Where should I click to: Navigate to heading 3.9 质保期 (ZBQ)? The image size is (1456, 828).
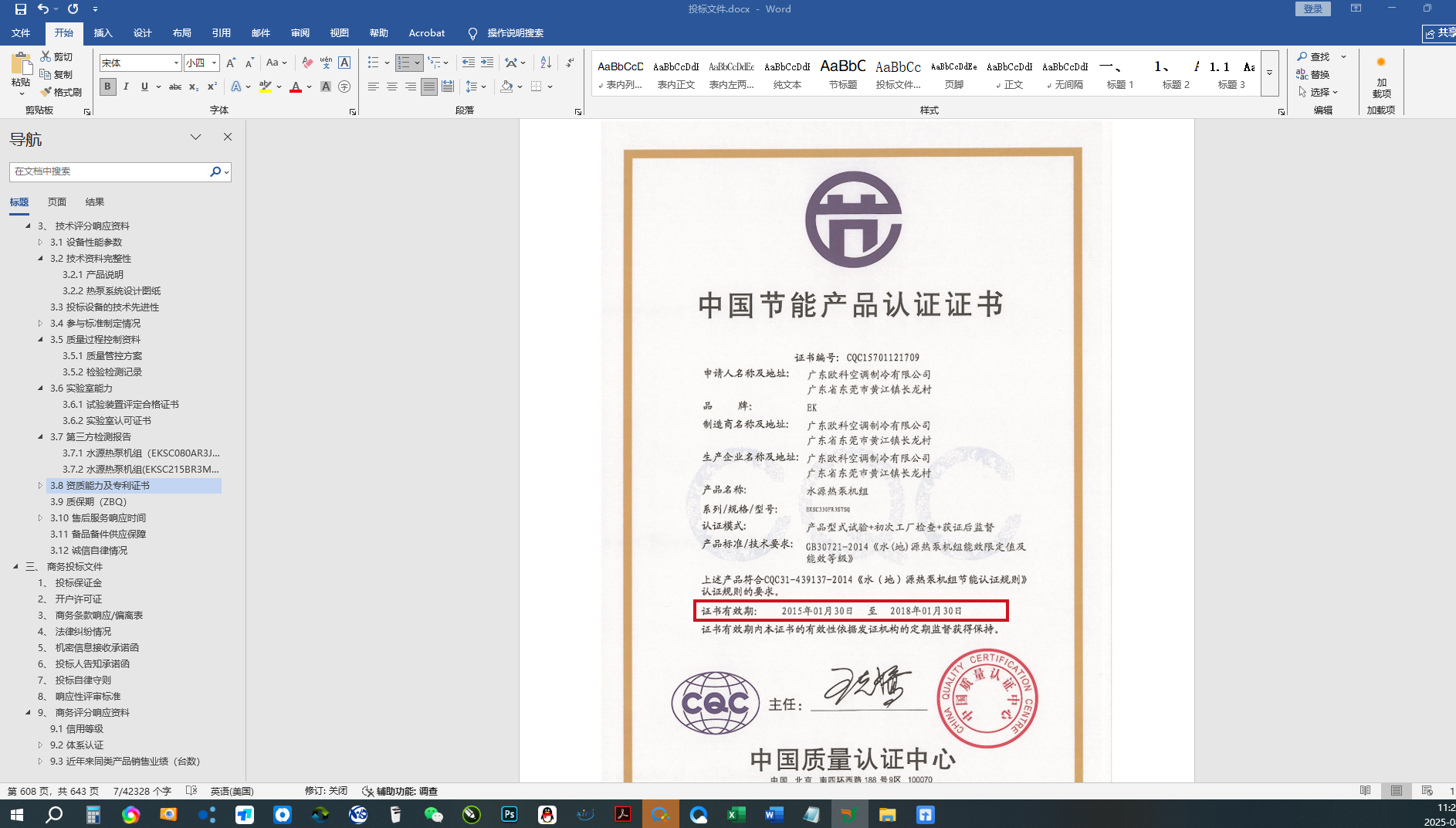[x=88, y=501]
